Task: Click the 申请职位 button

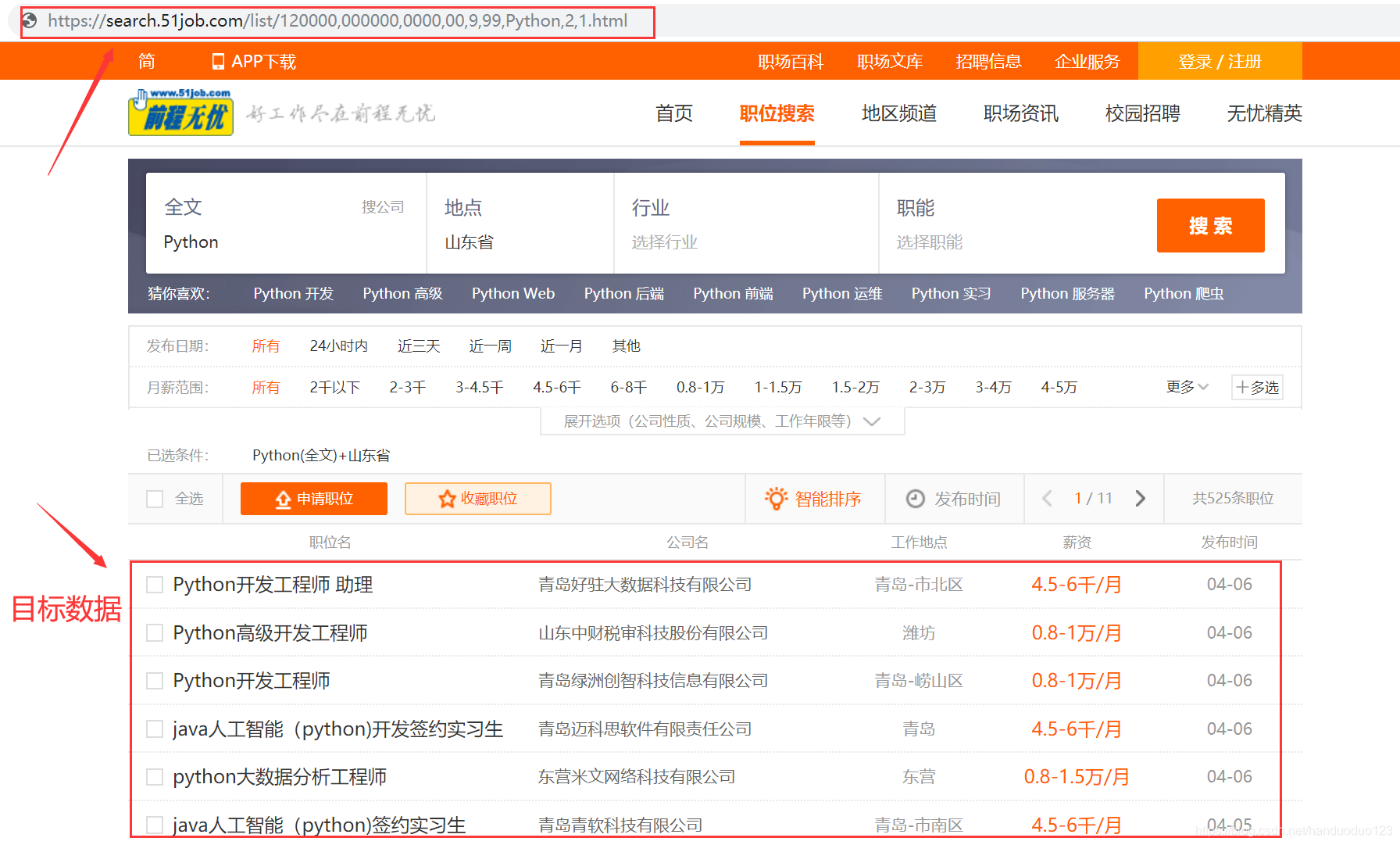Action: pos(314,499)
